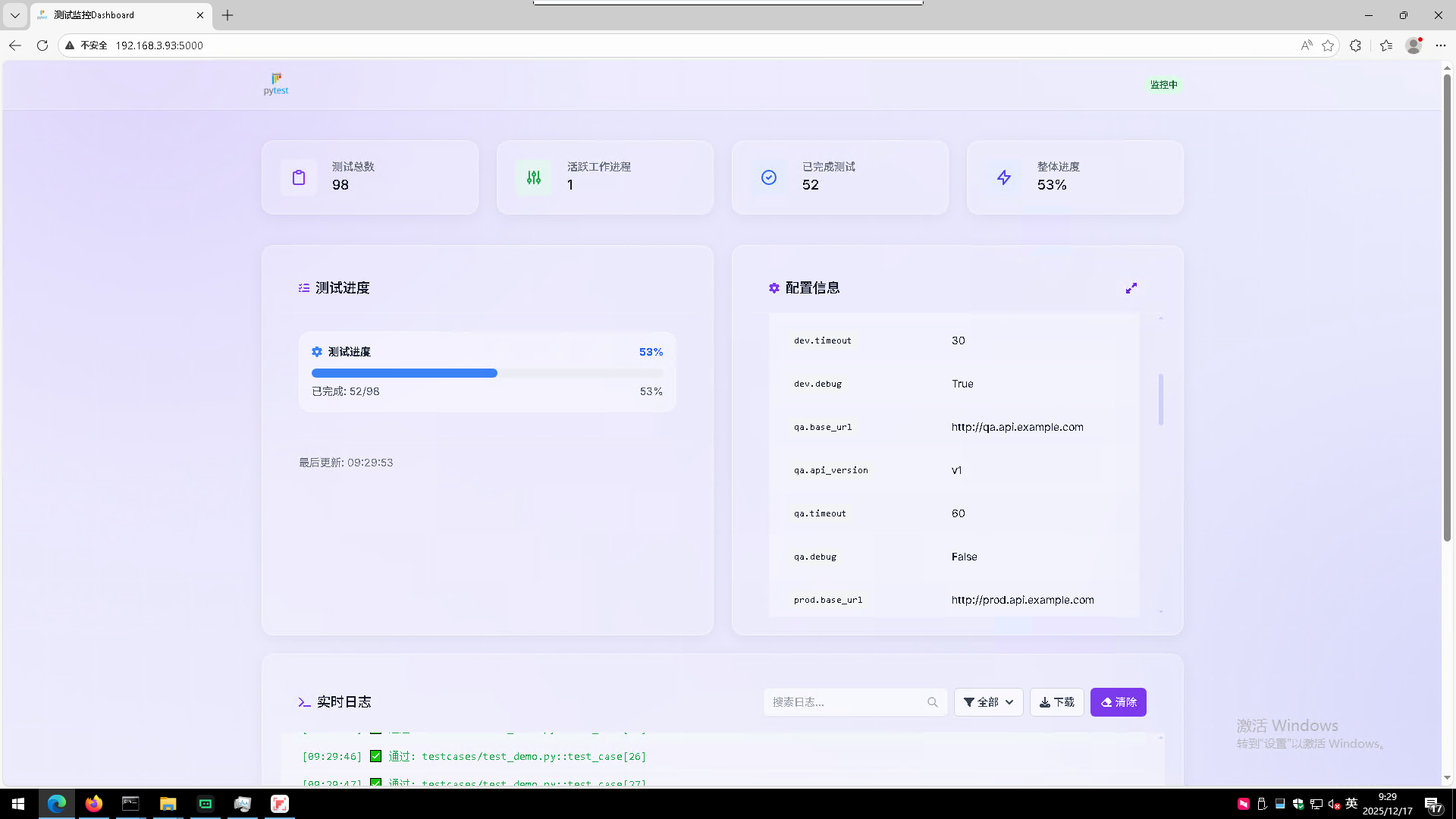Click the test_case[26] passed log line
The image size is (1456, 819).
474,756
